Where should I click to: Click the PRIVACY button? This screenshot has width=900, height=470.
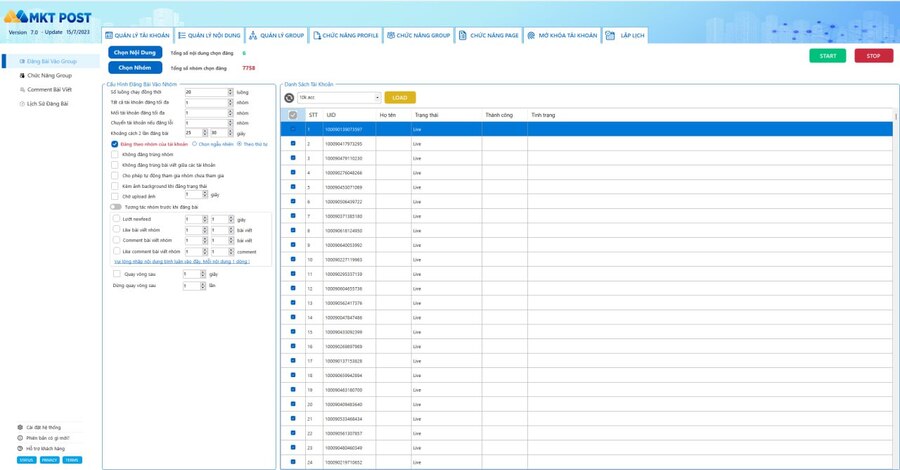49,460
